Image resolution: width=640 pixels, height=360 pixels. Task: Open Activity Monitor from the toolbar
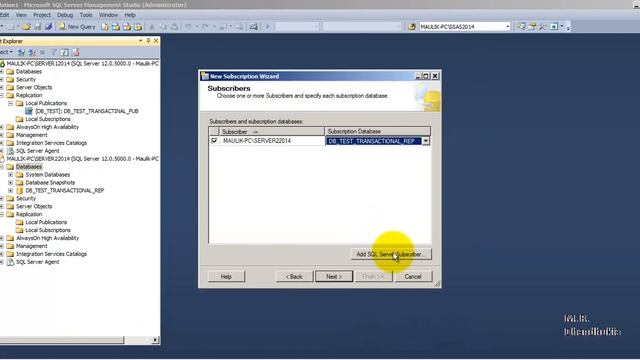[x=254, y=27]
